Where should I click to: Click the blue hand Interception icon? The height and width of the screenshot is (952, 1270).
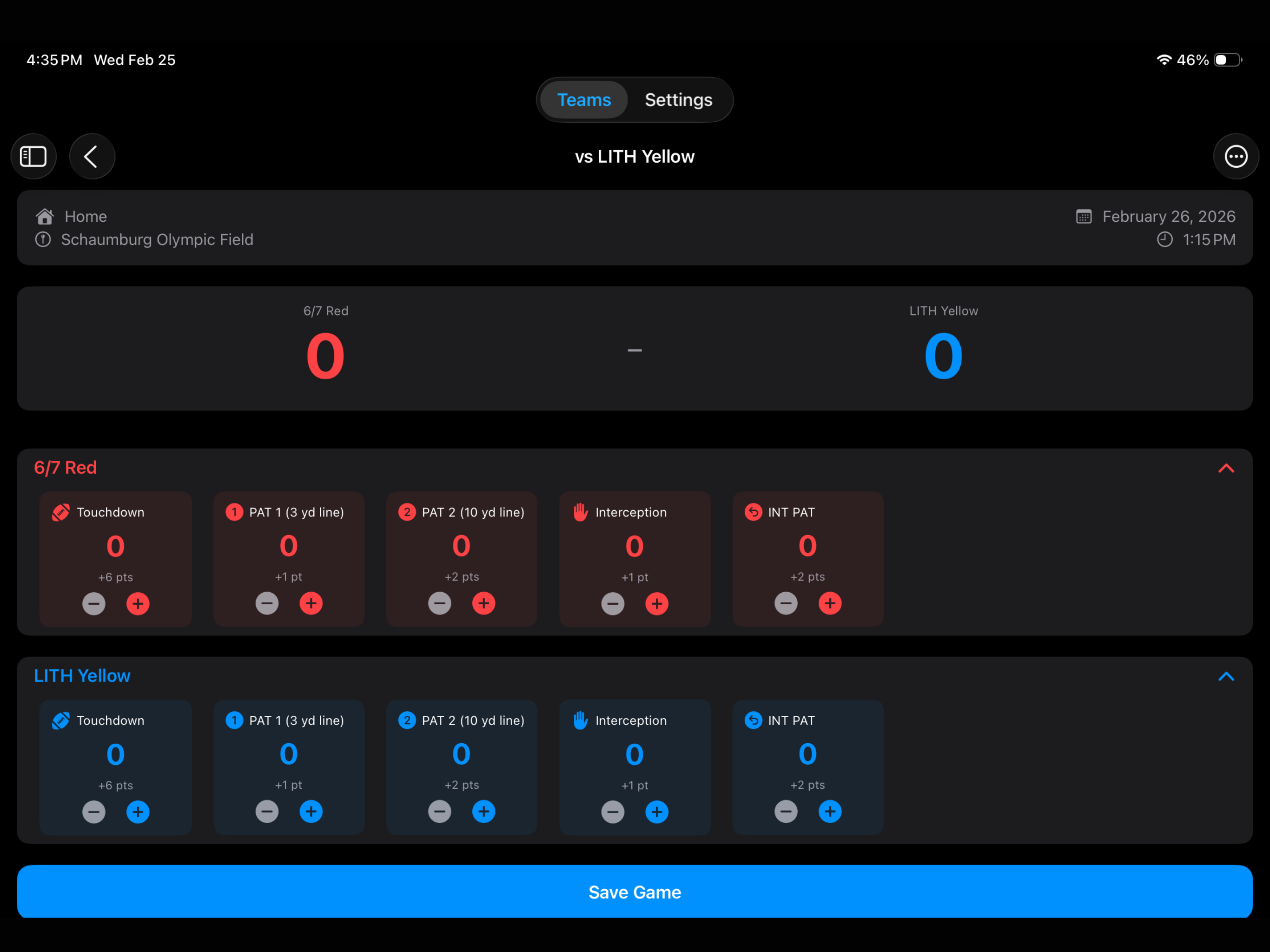coord(581,720)
